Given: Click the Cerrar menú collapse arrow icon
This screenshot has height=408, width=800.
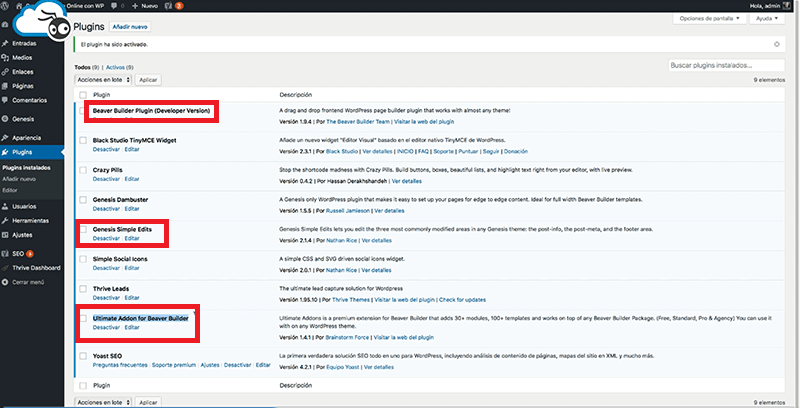Looking at the screenshot, I should coord(5,282).
